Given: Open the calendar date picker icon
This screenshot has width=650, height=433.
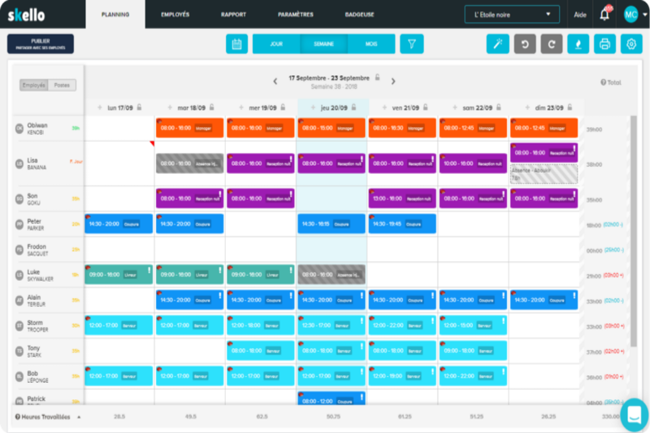Looking at the screenshot, I should (x=237, y=44).
